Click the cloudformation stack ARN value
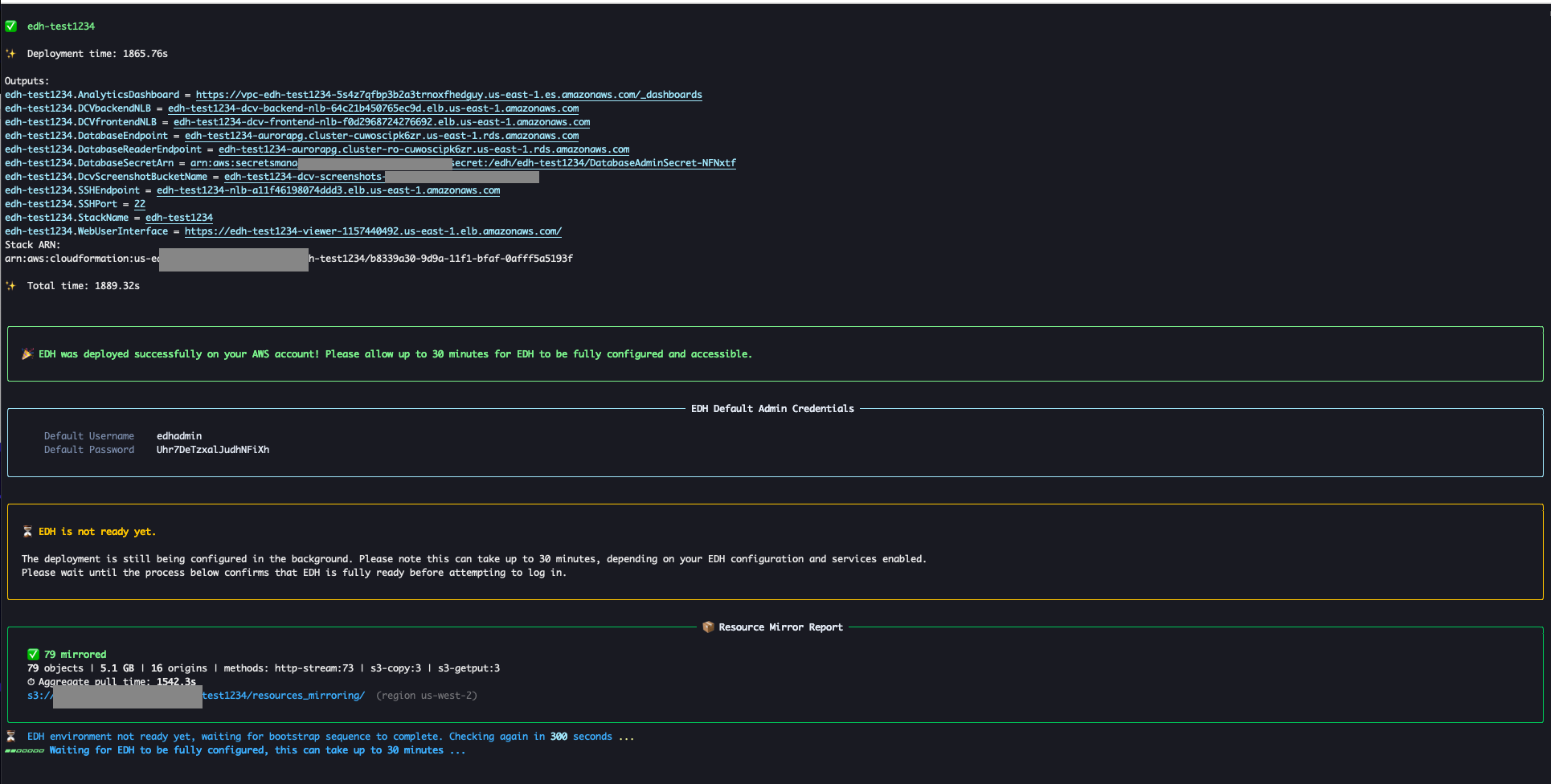 [x=289, y=259]
